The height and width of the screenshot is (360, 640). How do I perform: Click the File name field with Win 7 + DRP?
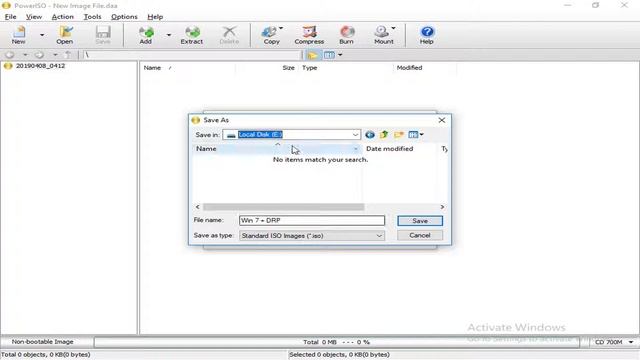click(312, 220)
